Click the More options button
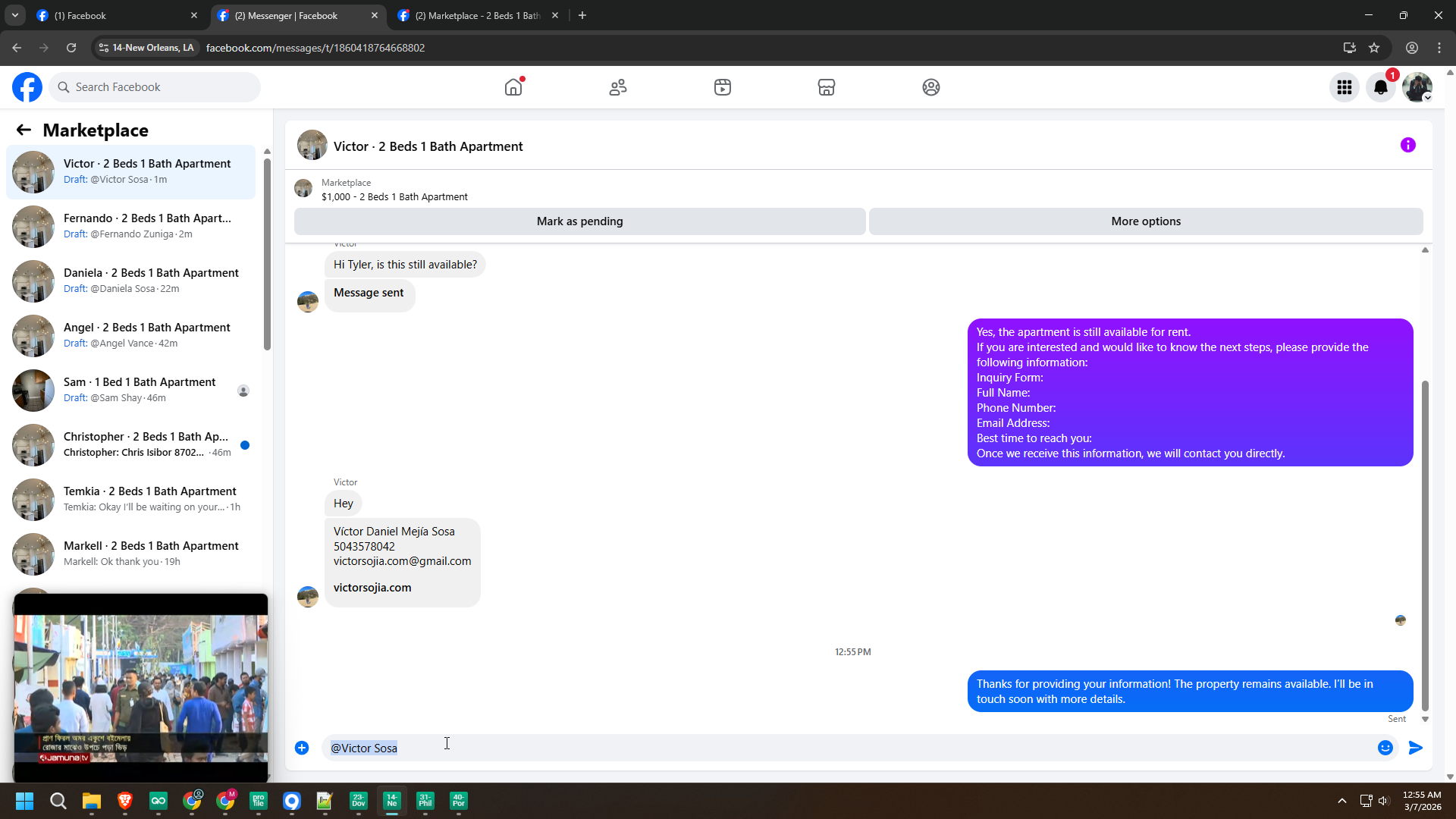The image size is (1456, 819). click(x=1145, y=221)
